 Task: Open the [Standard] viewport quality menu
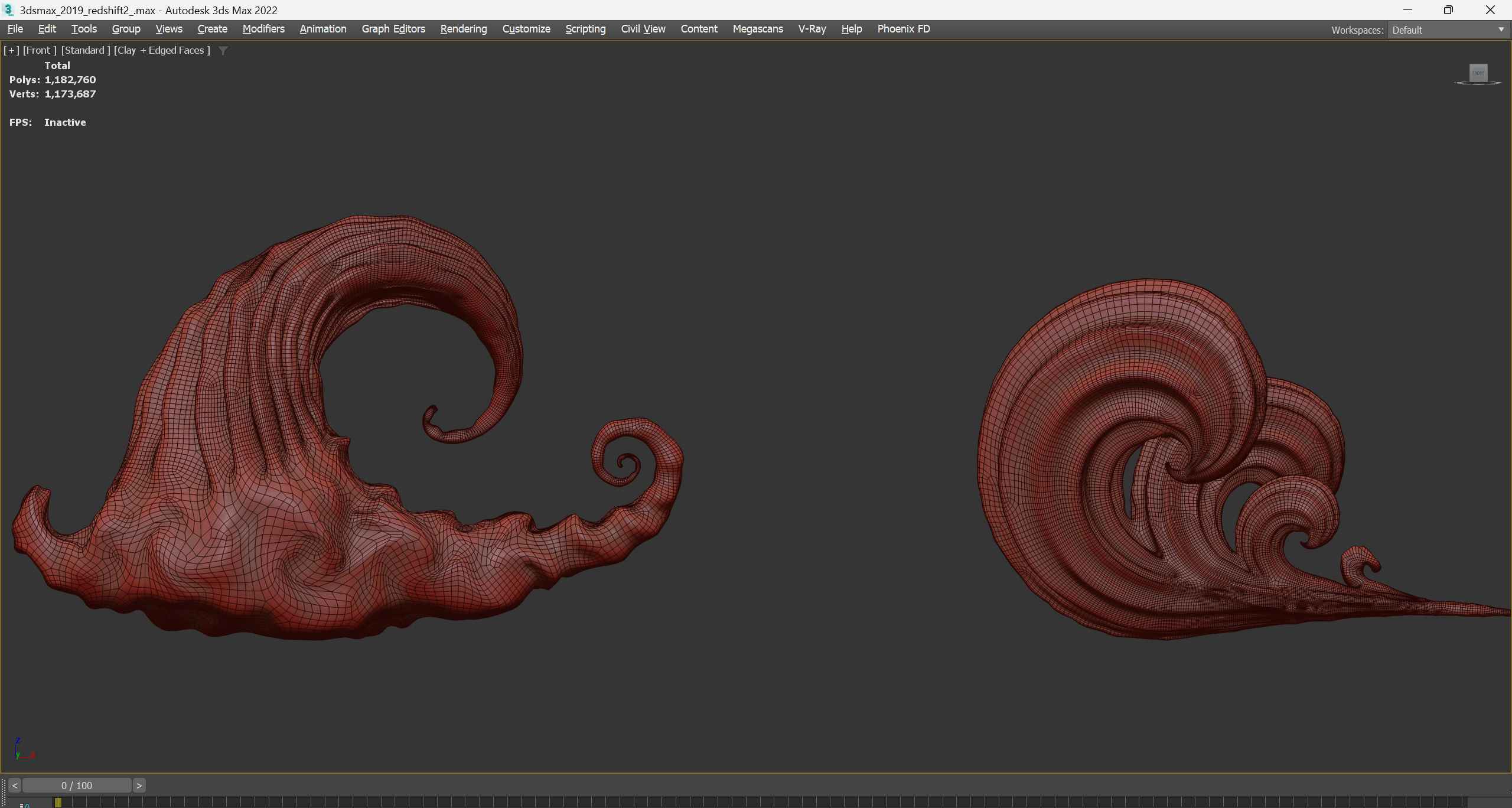86,51
